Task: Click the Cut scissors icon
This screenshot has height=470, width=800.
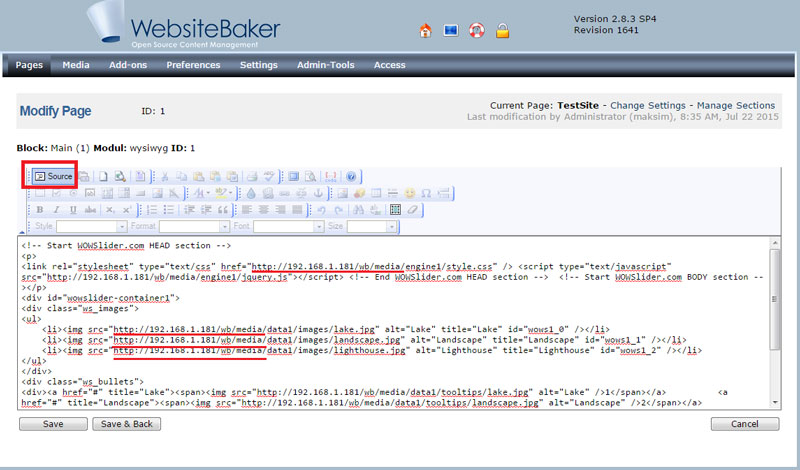Action: pyautogui.click(x=165, y=177)
